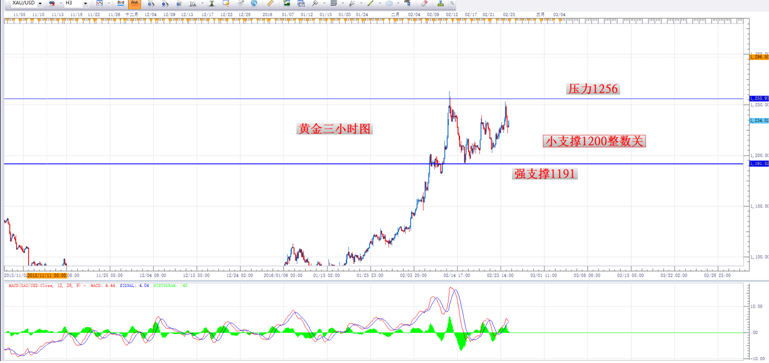Click the 12/04 08:00 time axis label

154,276
